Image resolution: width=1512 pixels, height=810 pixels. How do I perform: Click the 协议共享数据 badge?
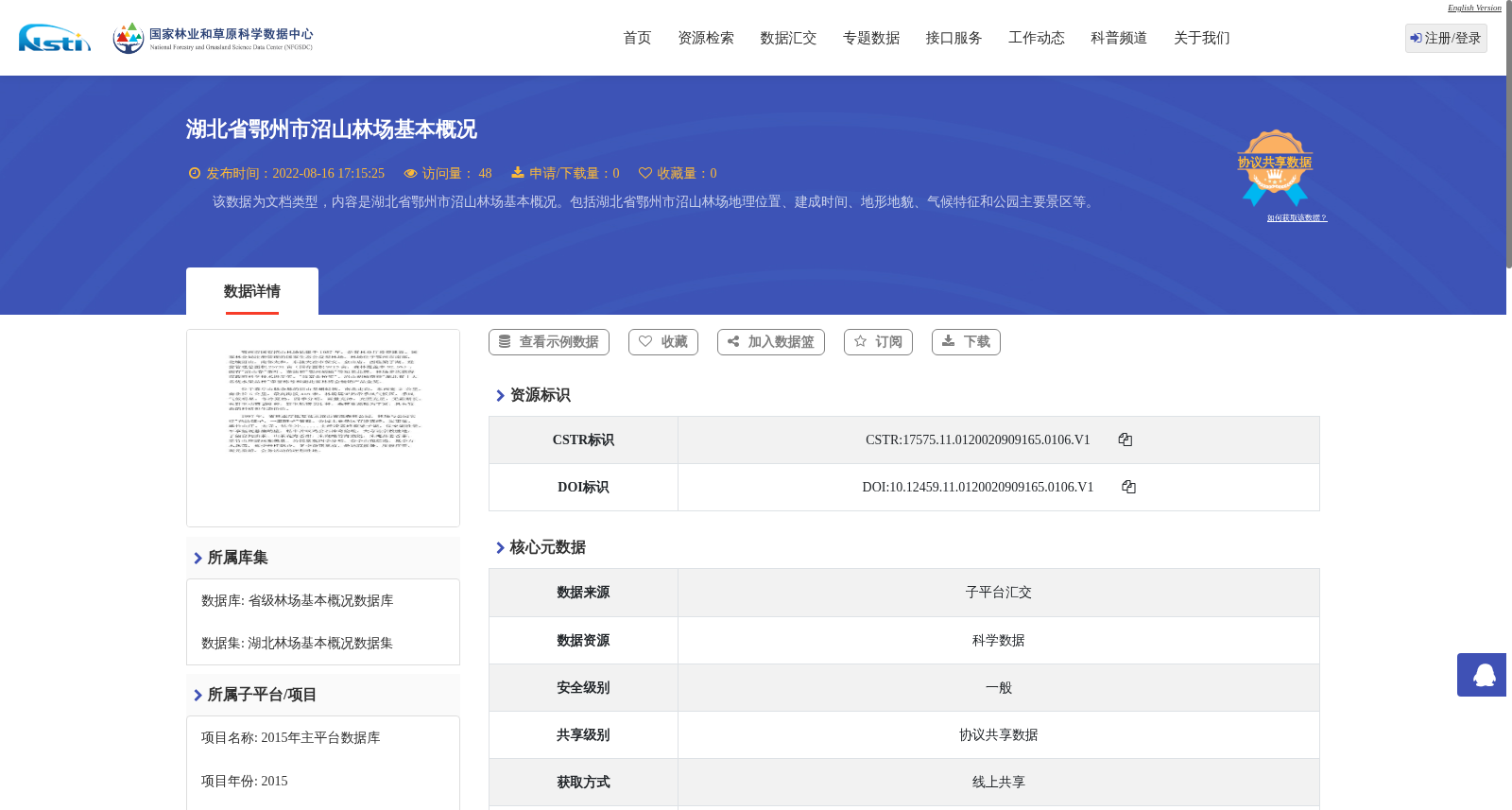(1275, 167)
